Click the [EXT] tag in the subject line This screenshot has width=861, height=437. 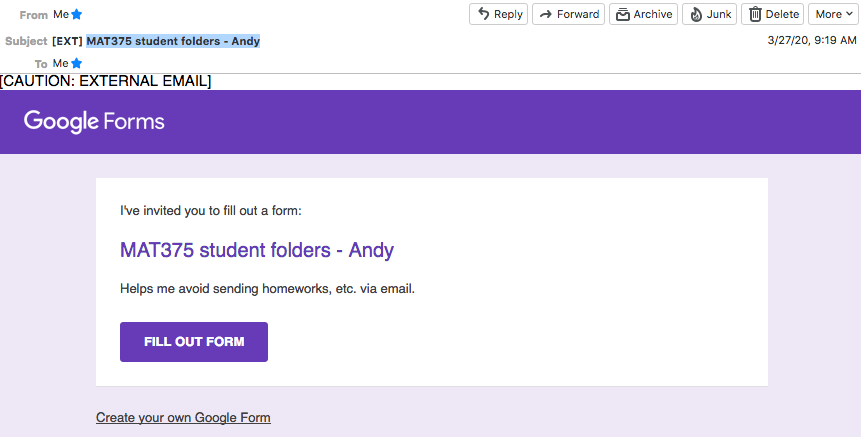pyautogui.click(x=67, y=41)
